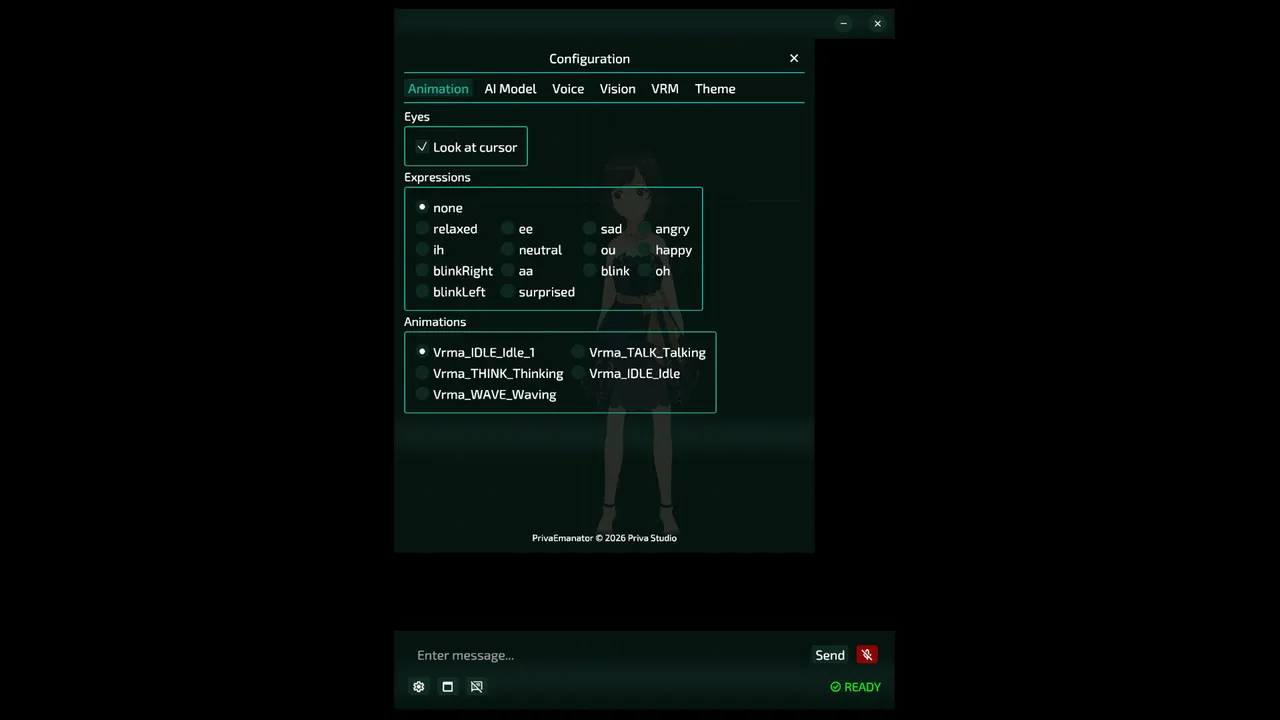Click the PrivaEmanator copyright footer text

click(x=604, y=538)
